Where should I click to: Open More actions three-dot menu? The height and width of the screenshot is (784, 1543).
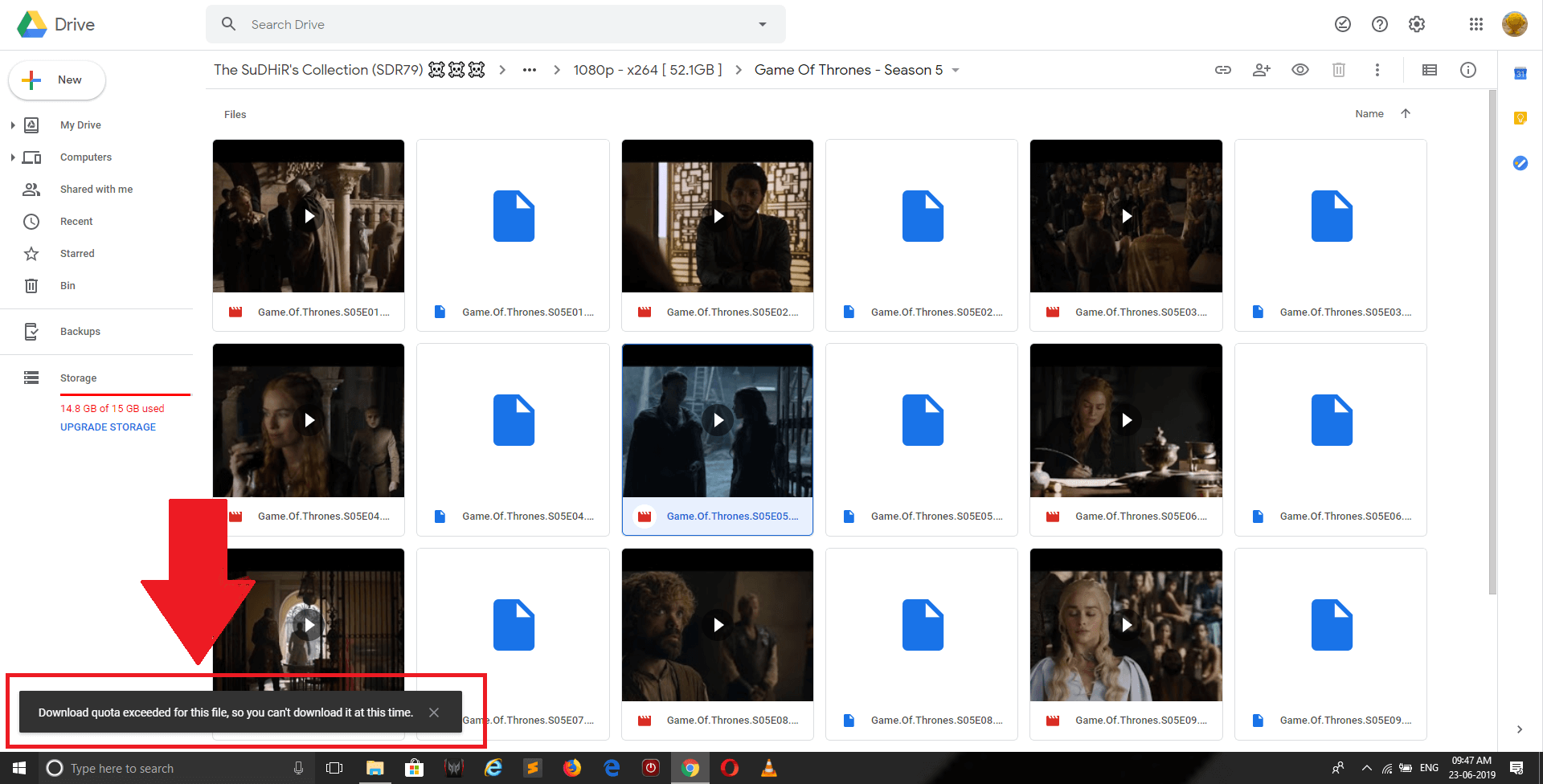1377,70
